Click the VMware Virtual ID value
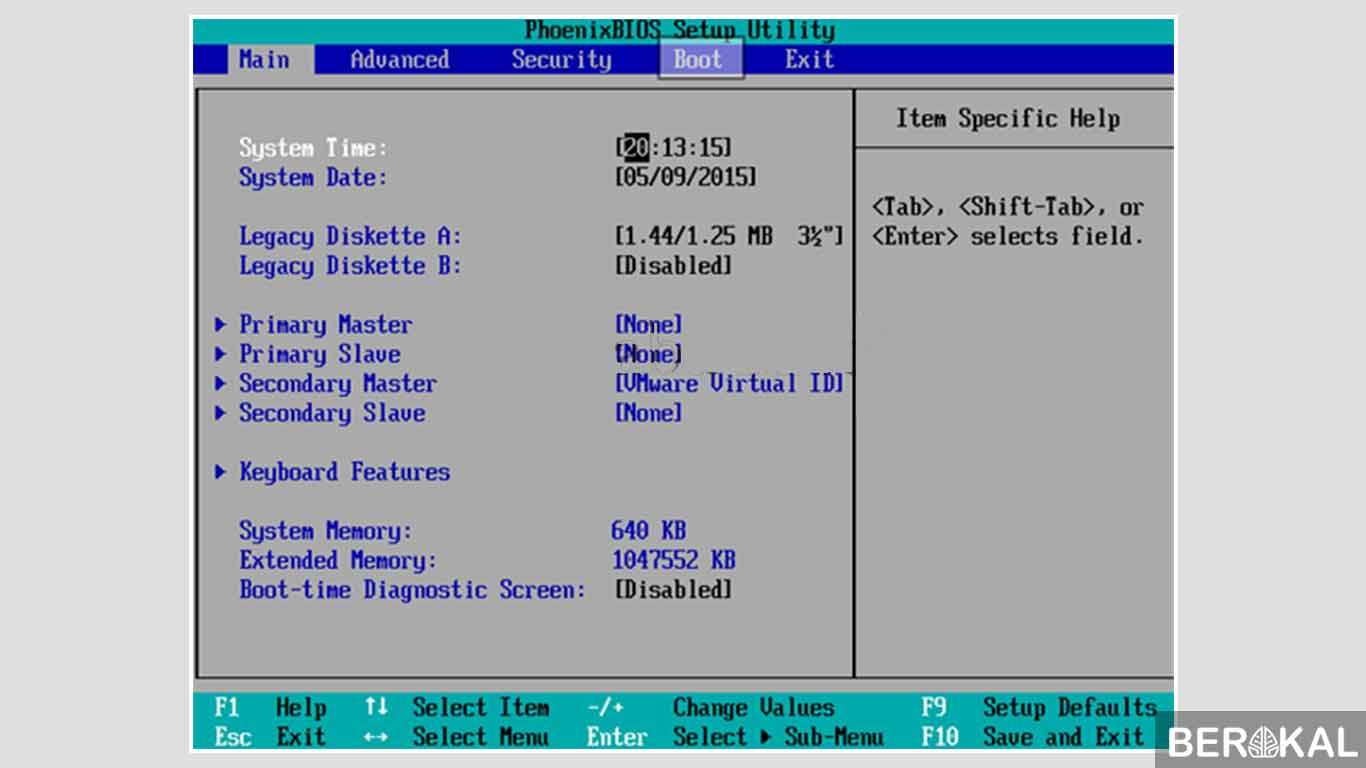This screenshot has width=1366, height=768. pyautogui.click(x=729, y=384)
